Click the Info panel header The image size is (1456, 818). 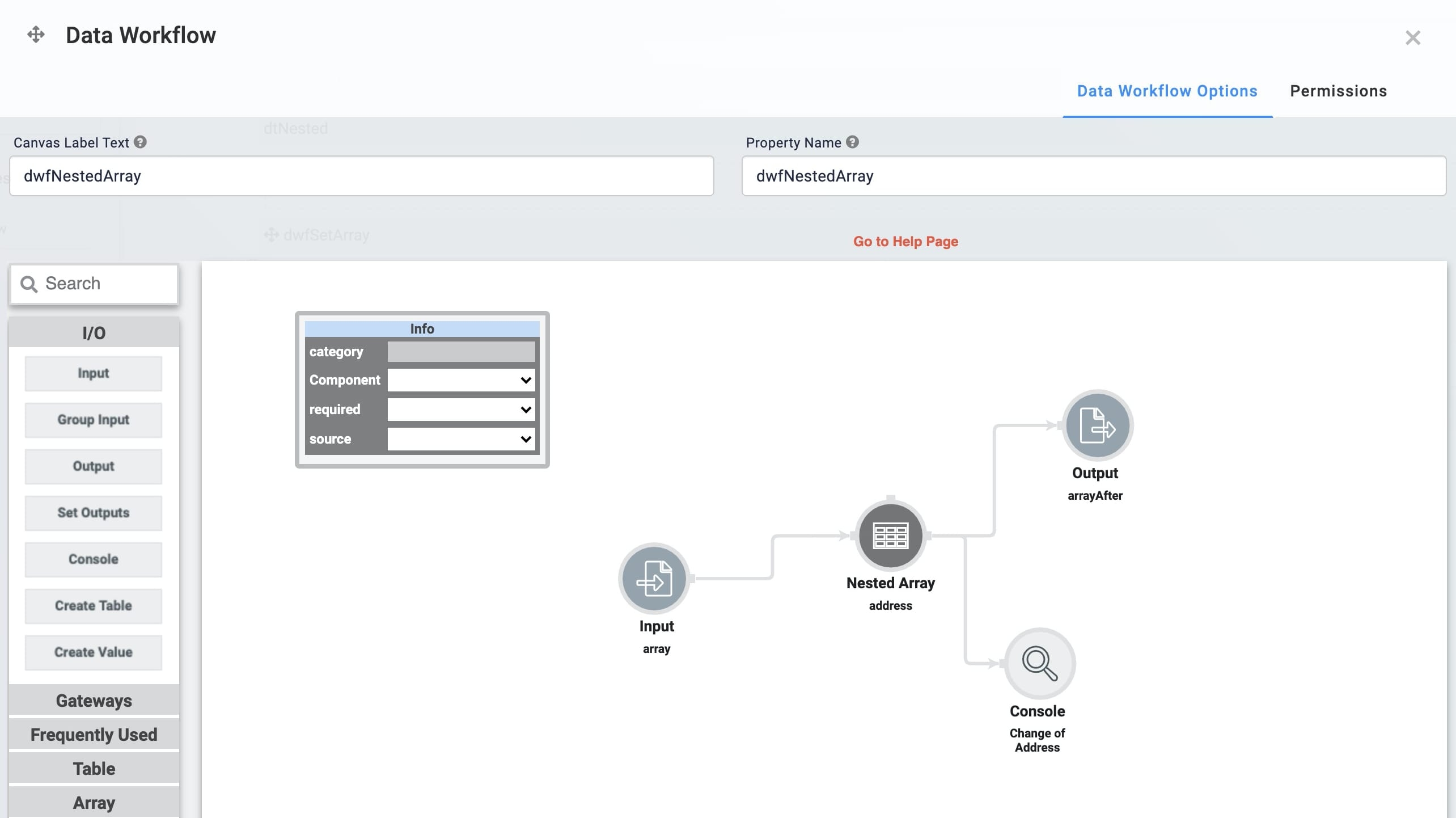(x=422, y=329)
